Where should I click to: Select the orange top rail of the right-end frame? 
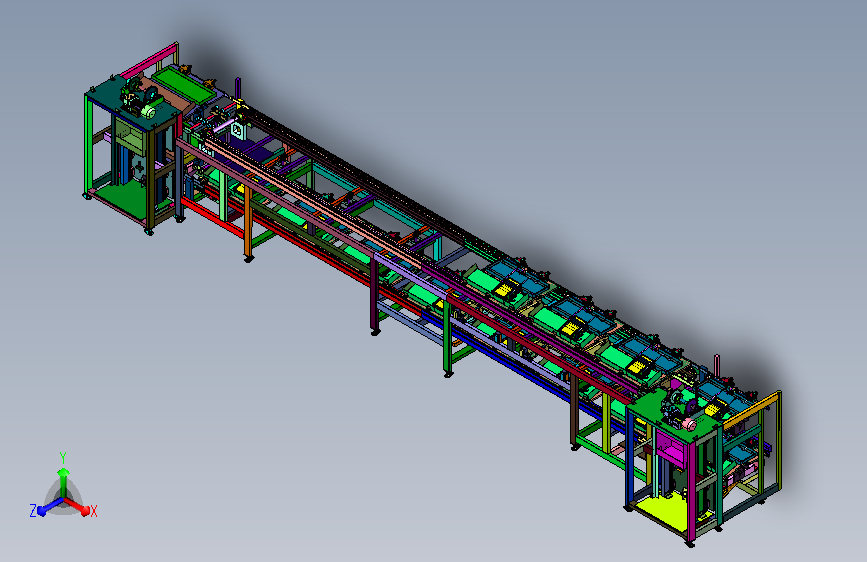pos(749,410)
